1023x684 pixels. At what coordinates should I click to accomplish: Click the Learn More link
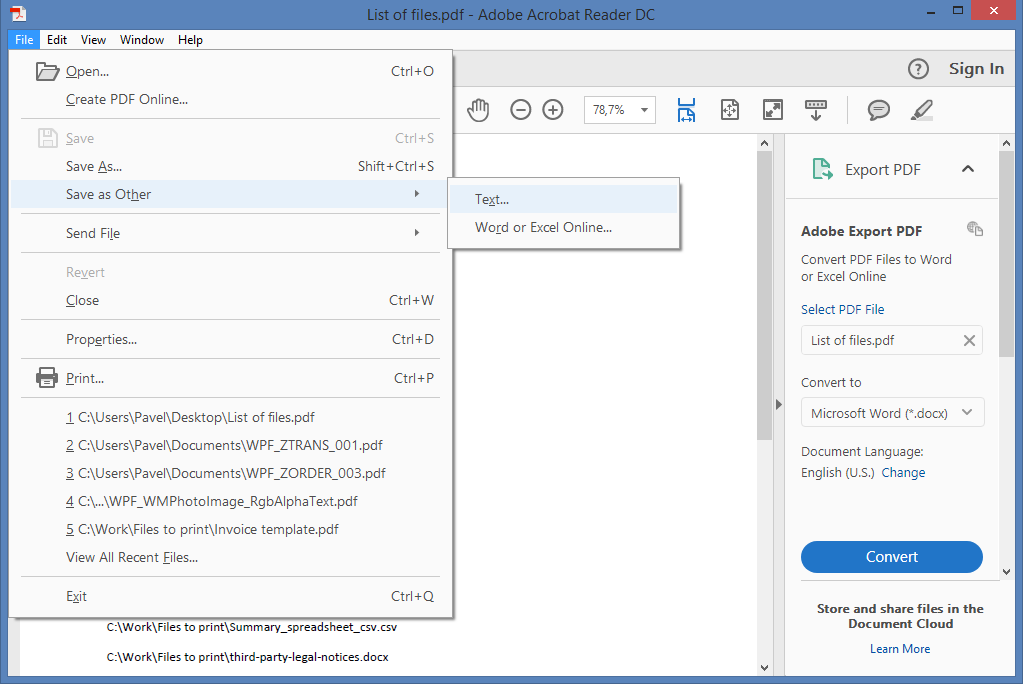click(x=900, y=649)
